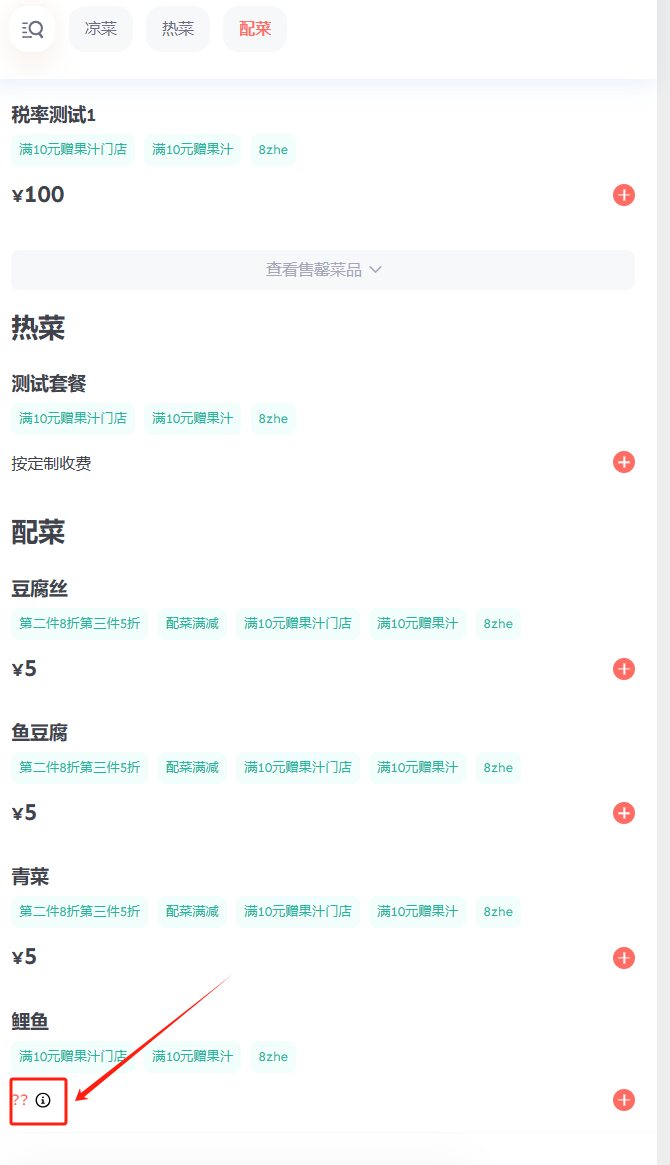Viewport: 670px width, 1165px height.
Task: Click ¥5 price of 青菜
Action: click(25, 957)
